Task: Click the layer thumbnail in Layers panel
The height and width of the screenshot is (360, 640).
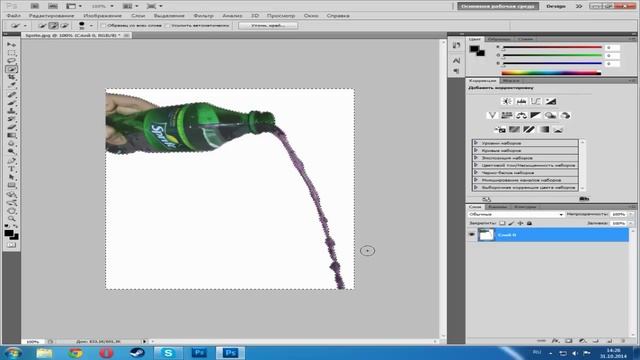Action: coord(486,235)
